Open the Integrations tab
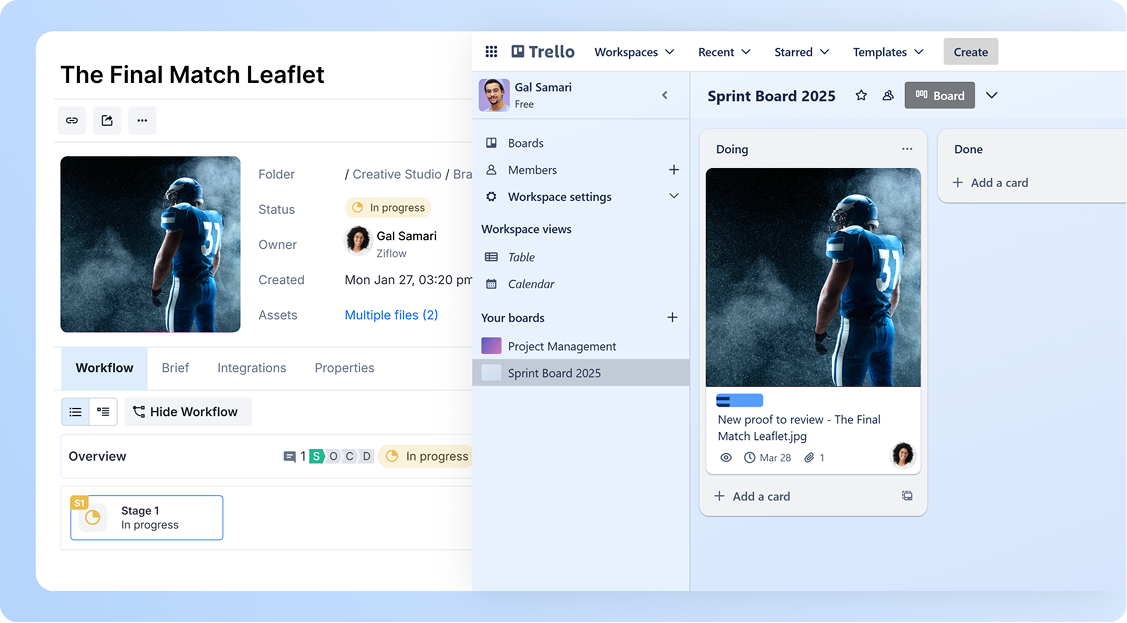 pyautogui.click(x=251, y=368)
